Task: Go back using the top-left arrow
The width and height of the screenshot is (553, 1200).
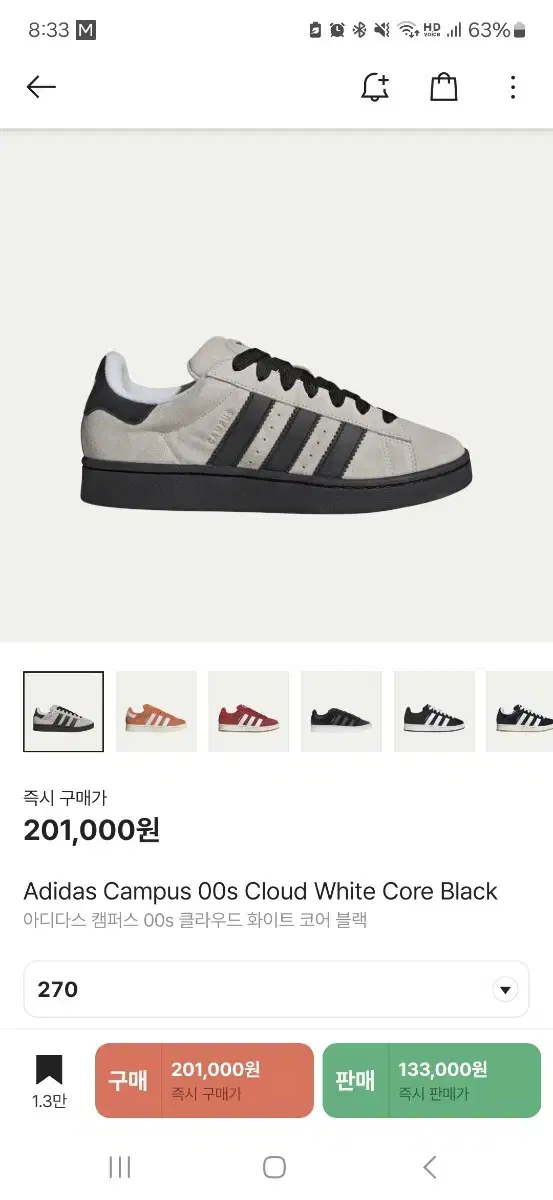Action: (x=41, y=87)
